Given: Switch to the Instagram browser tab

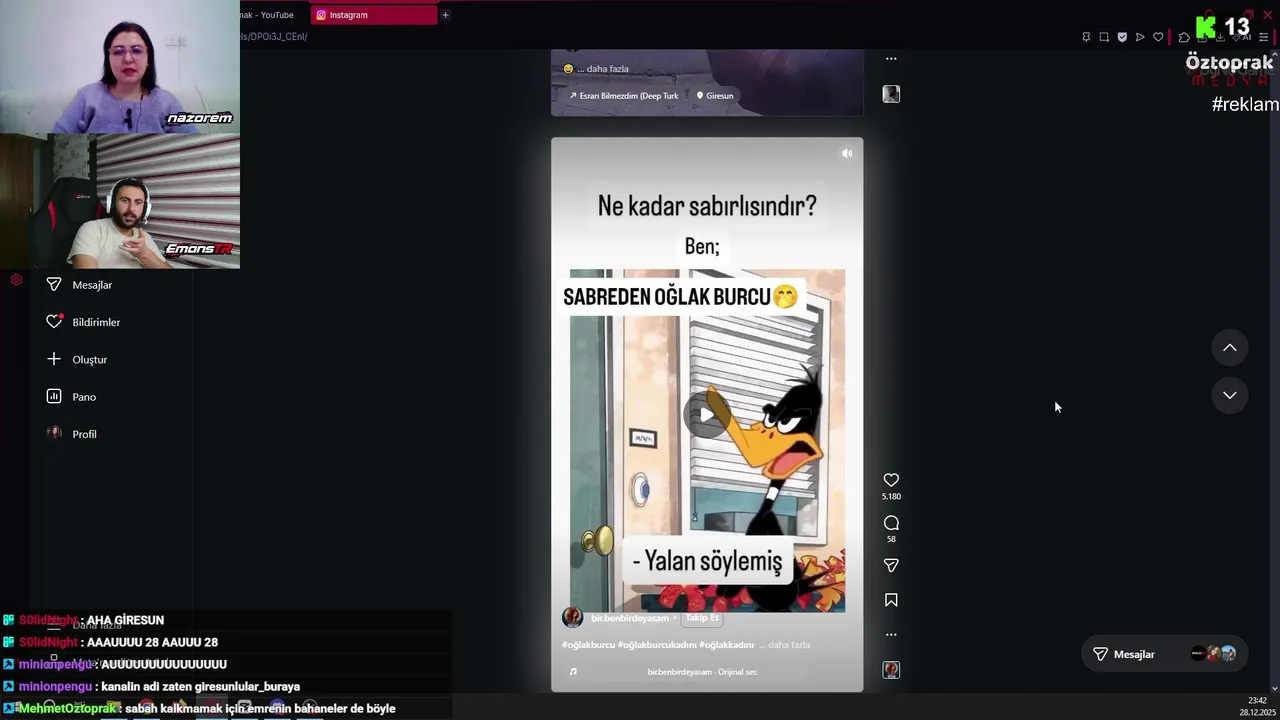Looking at the screenshot, I should [374, 15].
